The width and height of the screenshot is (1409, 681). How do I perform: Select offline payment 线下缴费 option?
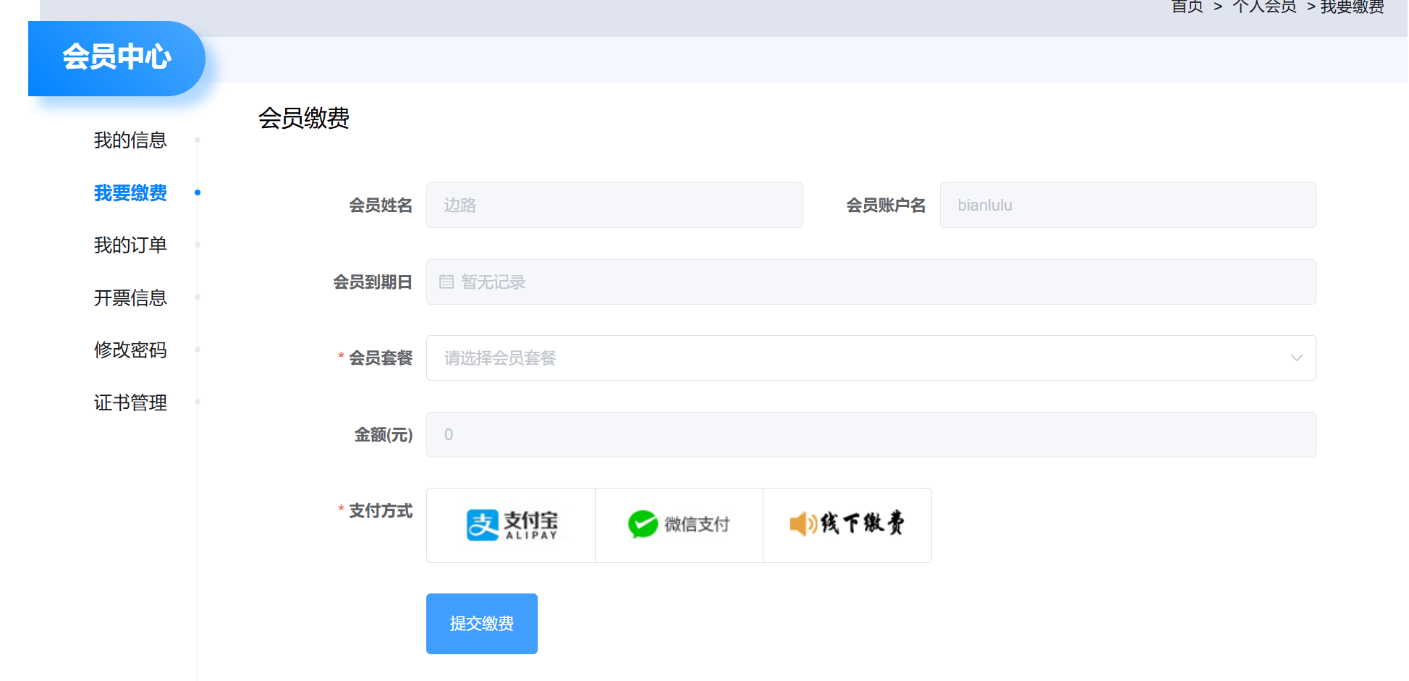(x=847, y=525)
